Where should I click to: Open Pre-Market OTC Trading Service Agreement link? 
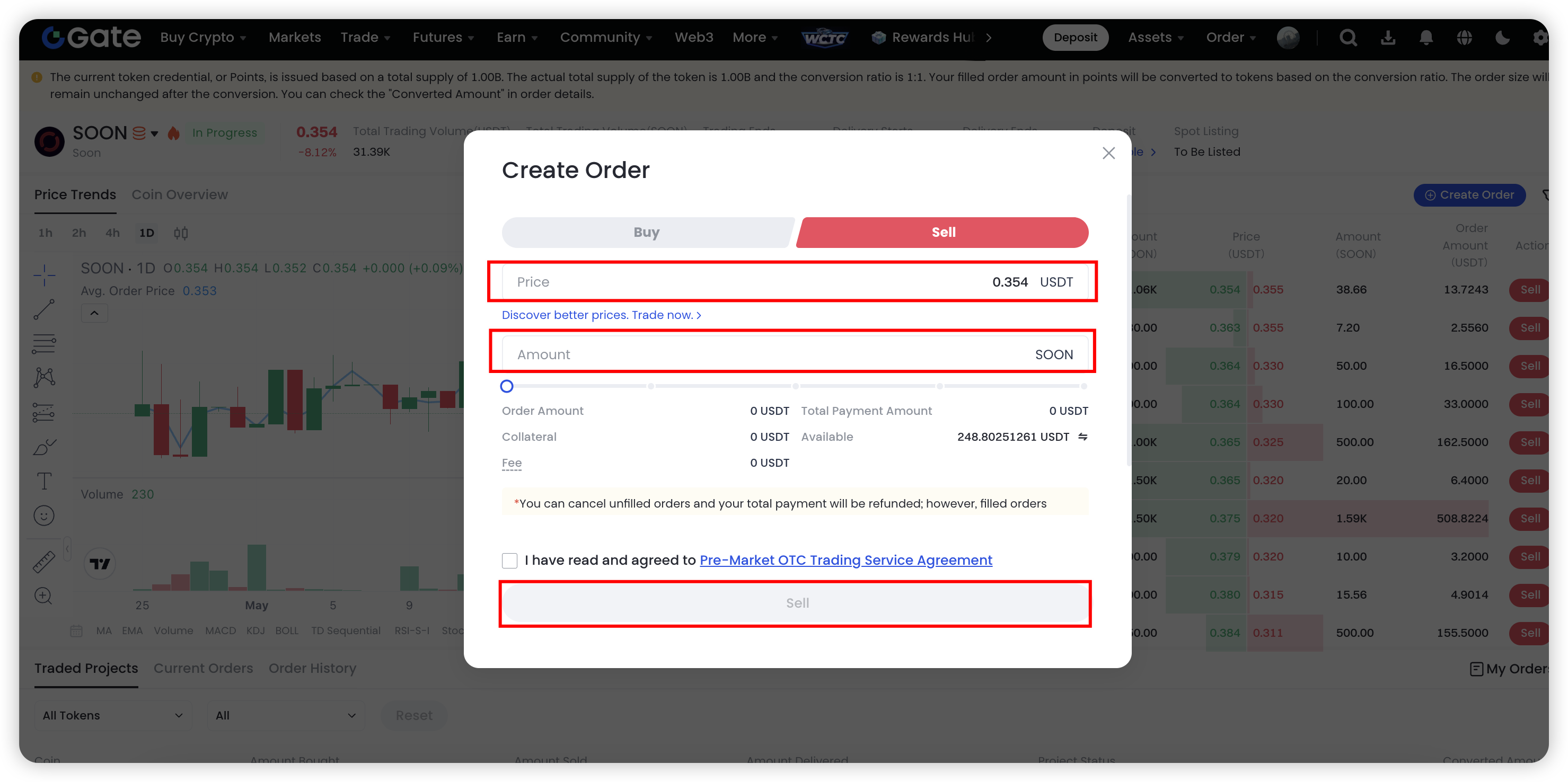(x=845, y=561)
